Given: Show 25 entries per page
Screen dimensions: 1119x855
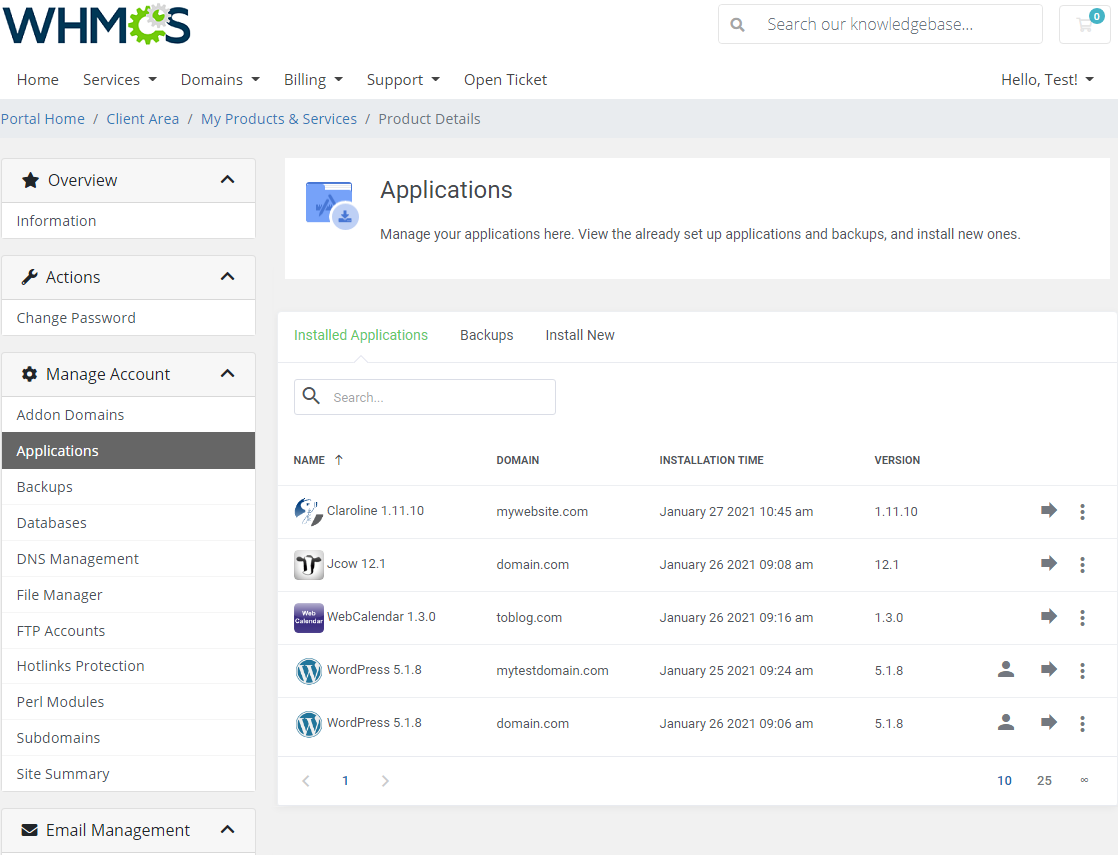Looking at the screenshot, I should (x=1044, y=781).
